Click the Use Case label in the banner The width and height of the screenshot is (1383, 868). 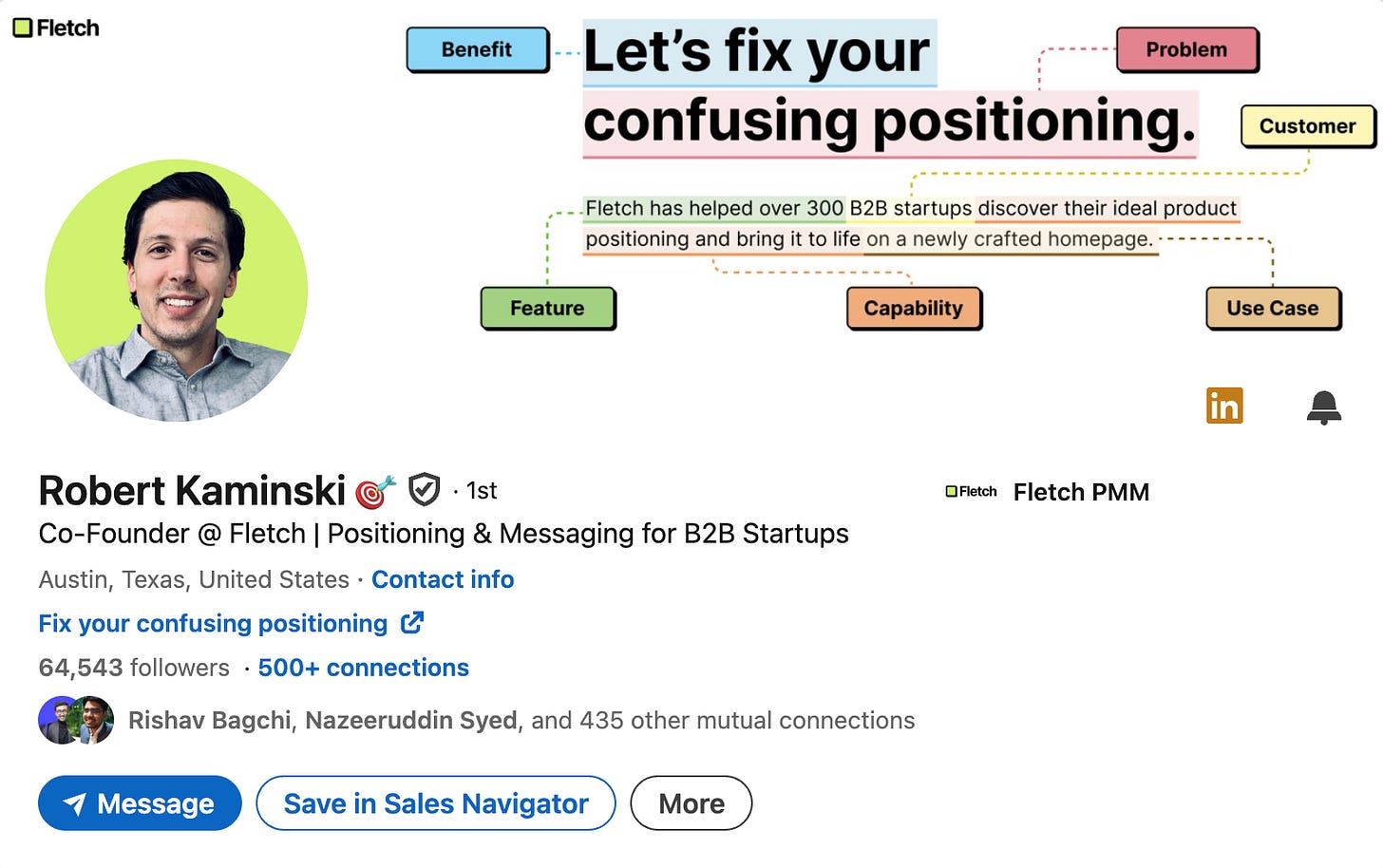click(x=1273, y=308)
